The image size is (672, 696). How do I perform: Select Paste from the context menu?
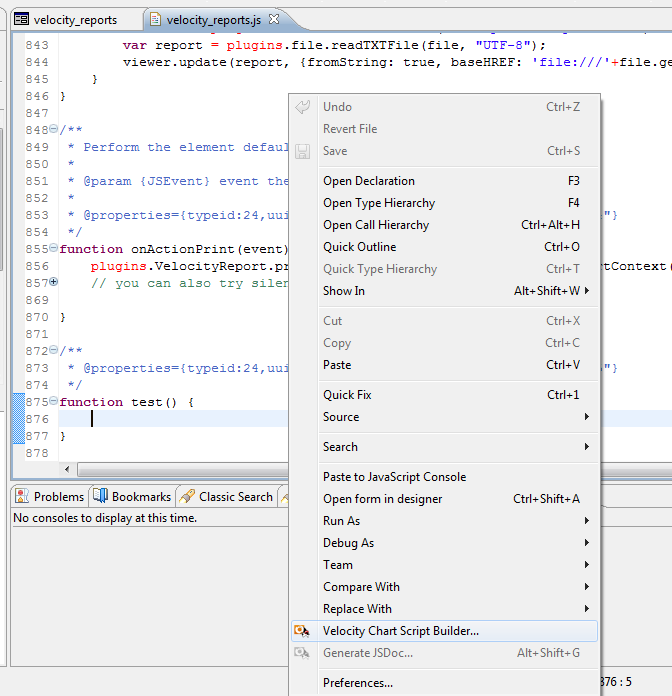[x=444, y=365]
